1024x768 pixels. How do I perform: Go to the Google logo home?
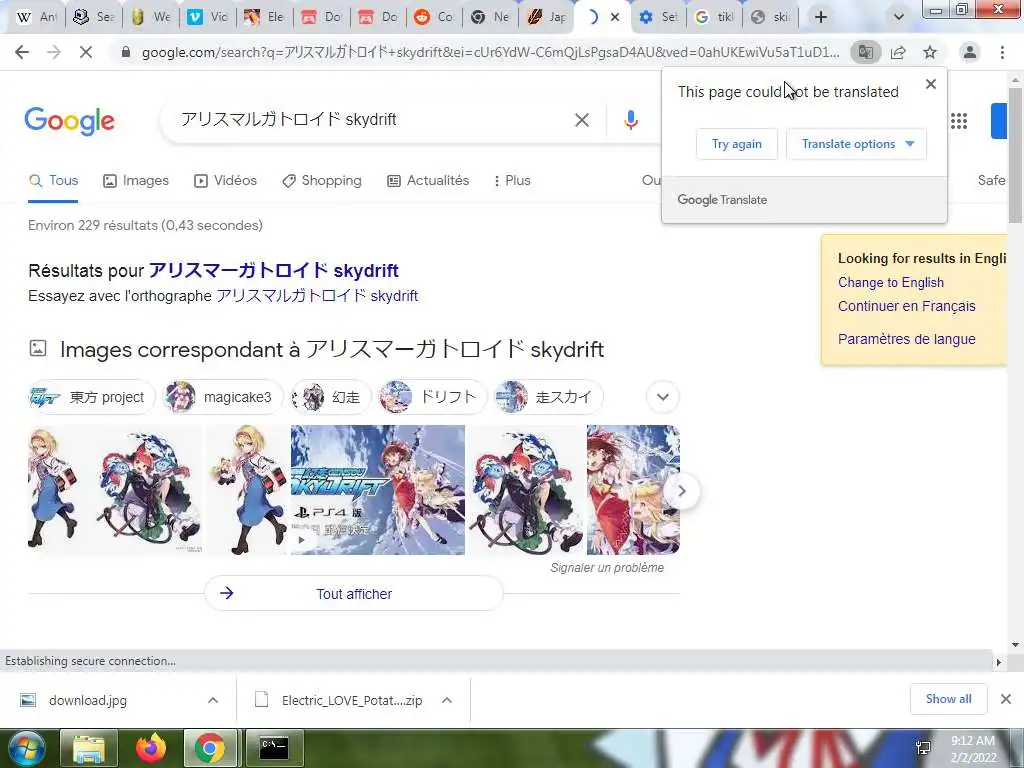pyautogui.click(x=69, y=121)
